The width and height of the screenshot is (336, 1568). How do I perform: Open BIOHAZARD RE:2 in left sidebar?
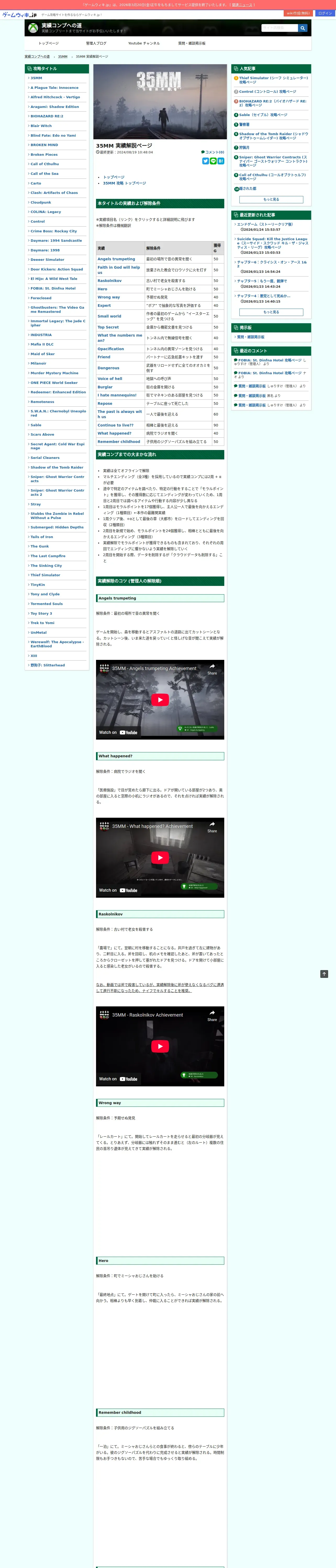coord(46,116)
